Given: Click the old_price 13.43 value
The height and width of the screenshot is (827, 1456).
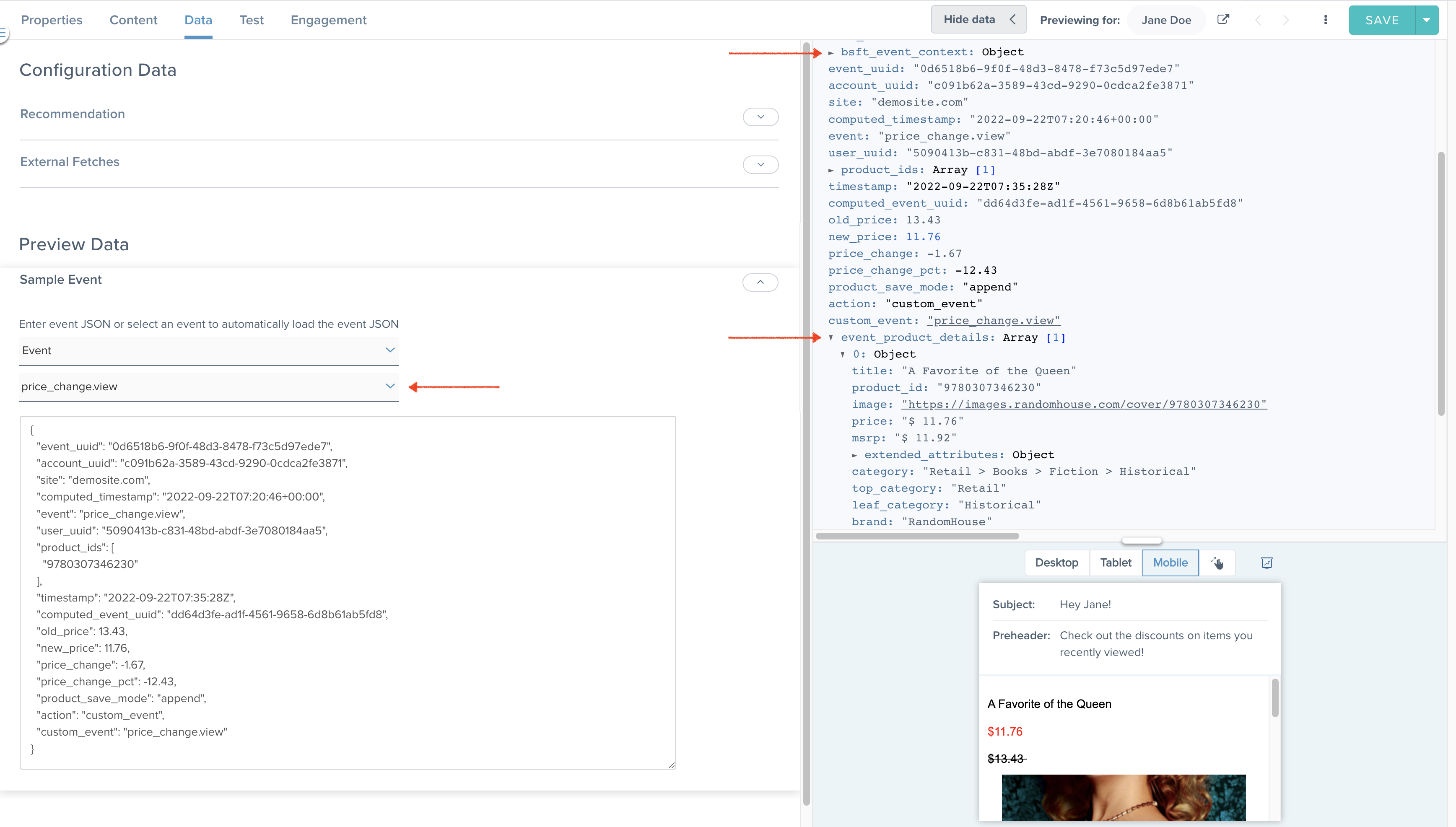Looking at the screenshot, I should click(x=923, y=220).
